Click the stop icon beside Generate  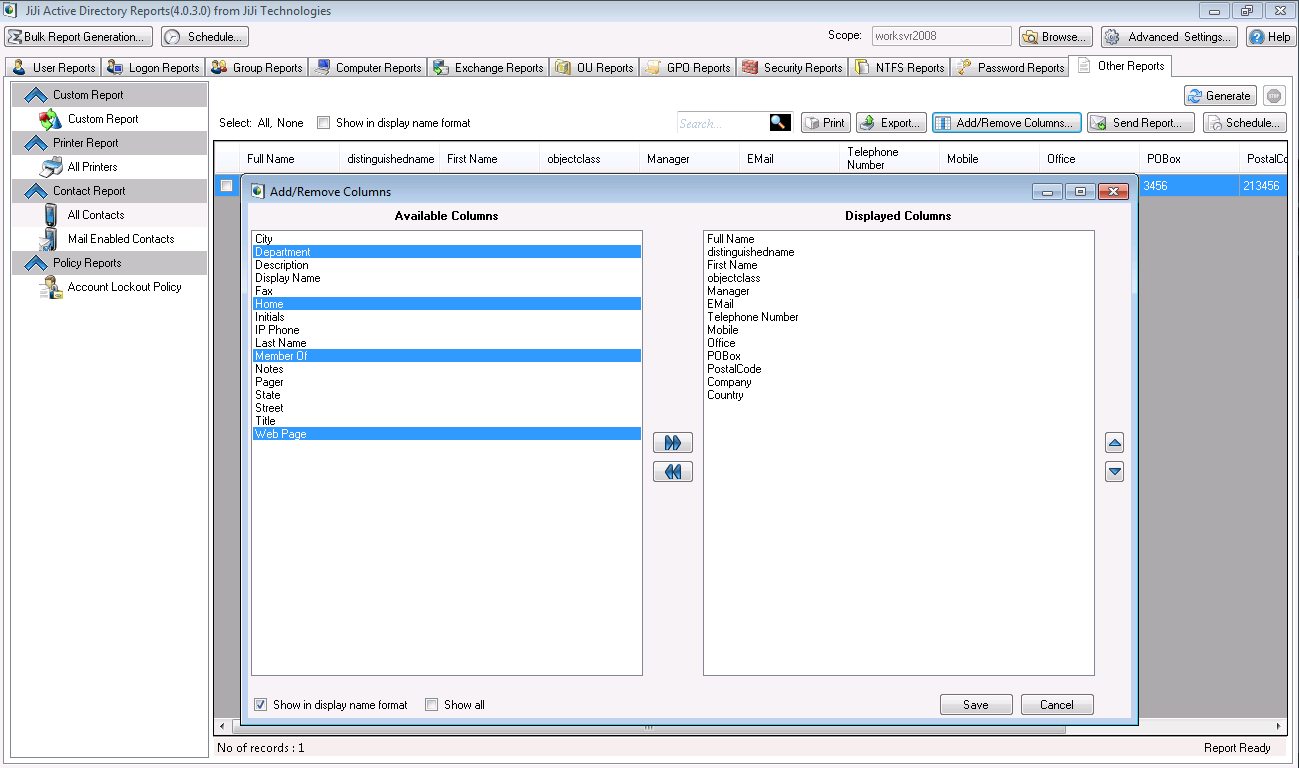tap(1273, 96)
